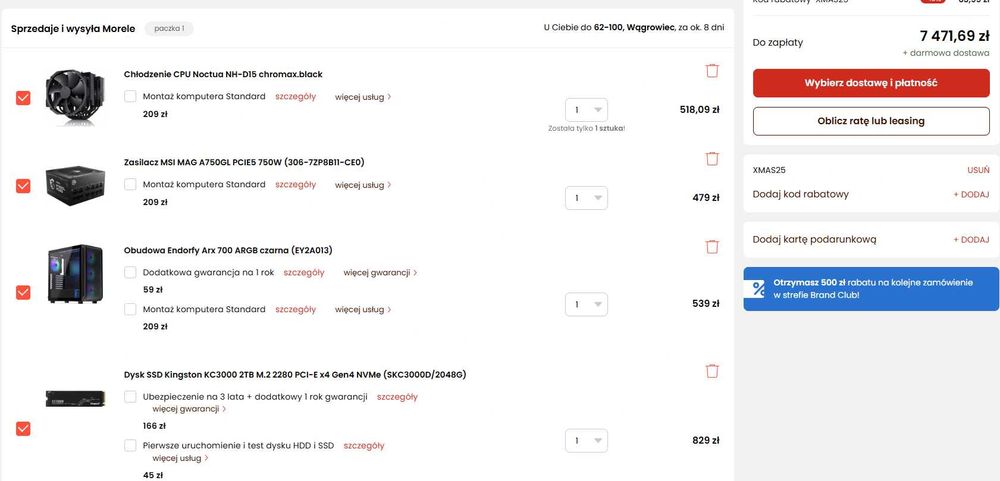This screenshot has height=481, width=1000.
Task: Click Noctua CPU cooler product image
Action: (x=75, y=98)
